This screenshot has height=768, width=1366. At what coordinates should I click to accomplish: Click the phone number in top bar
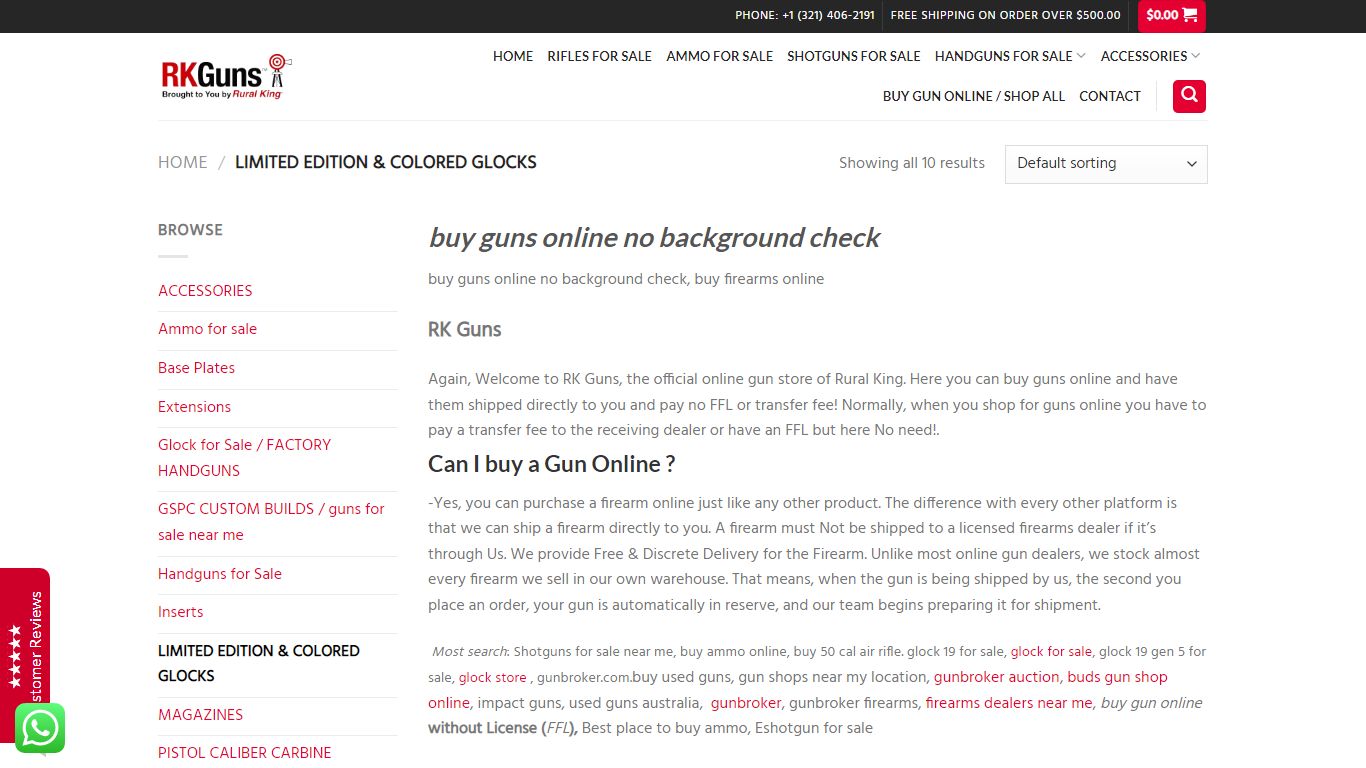pos(805,15)
